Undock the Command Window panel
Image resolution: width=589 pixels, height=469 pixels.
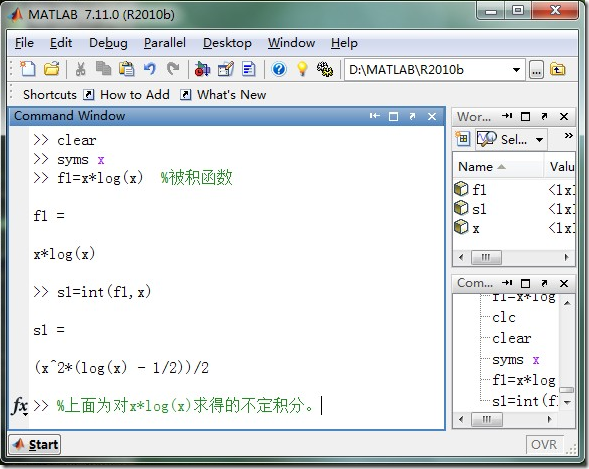coord(412,116)
